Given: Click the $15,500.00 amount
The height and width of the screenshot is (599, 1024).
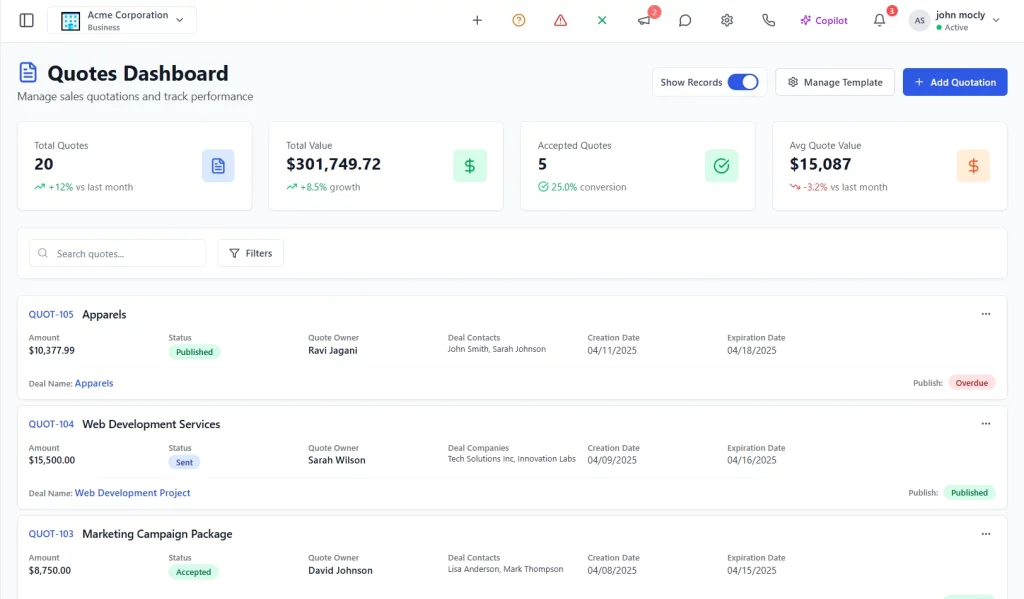Looking at the screenshot, I should [52, 460].
